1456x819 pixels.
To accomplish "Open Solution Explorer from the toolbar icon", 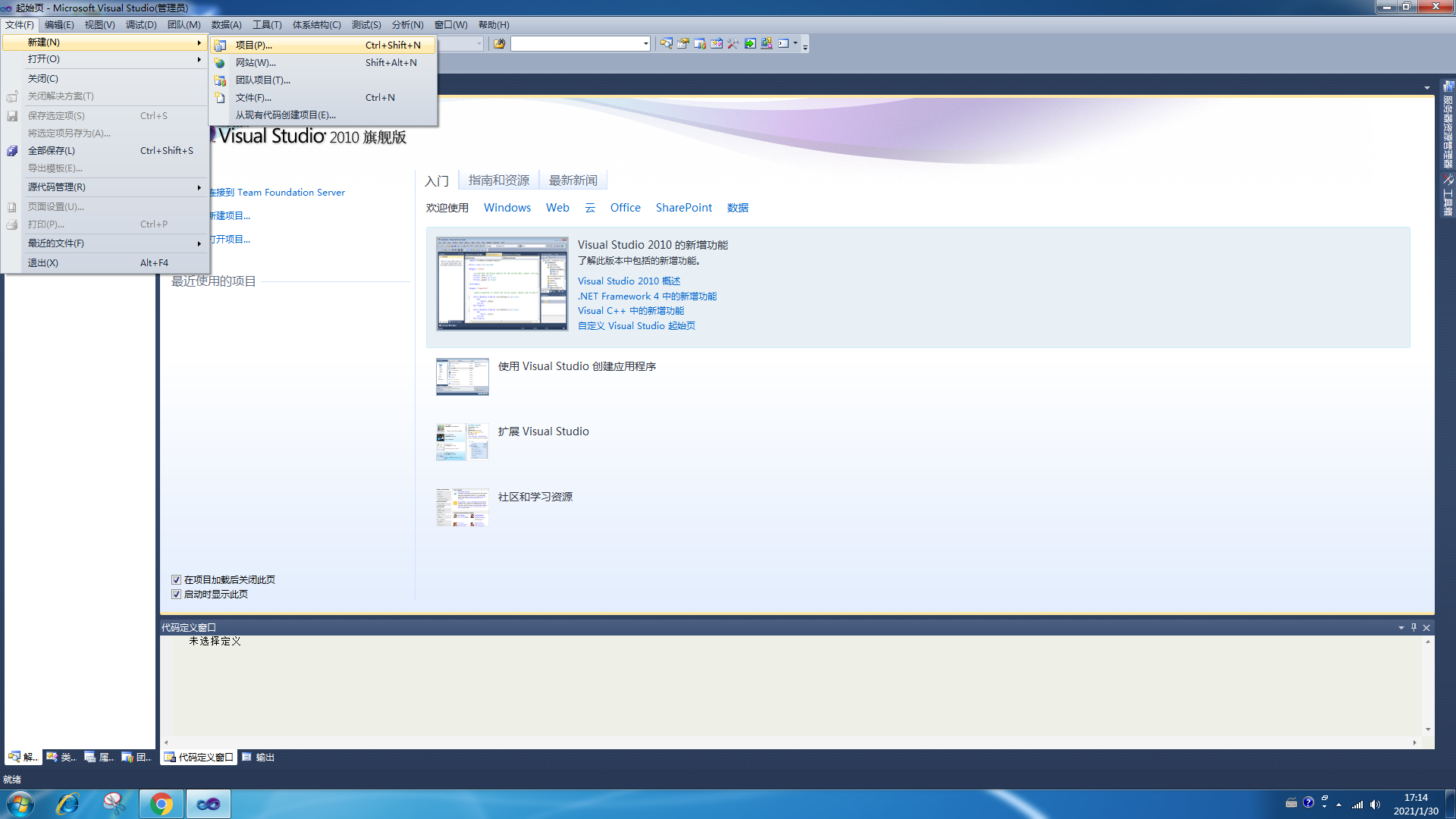I will coord(666,44).
